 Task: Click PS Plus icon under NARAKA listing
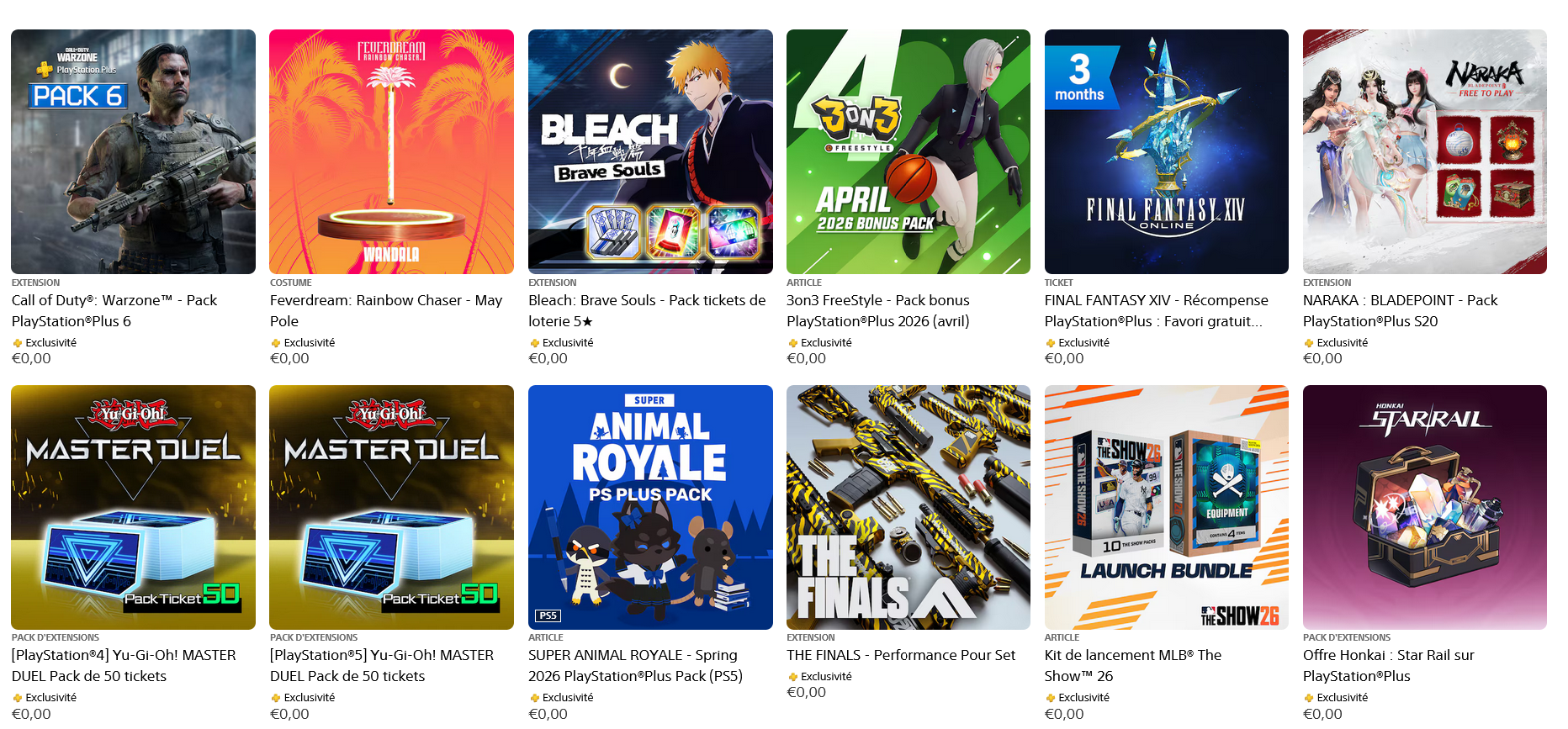click(x=1309, y=343)
